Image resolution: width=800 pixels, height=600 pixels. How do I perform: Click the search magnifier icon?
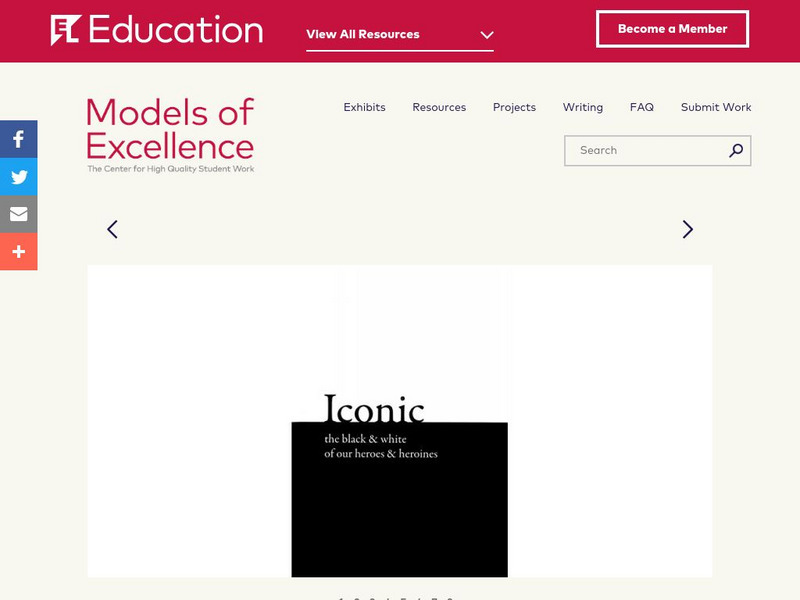pyautogui.click(x=736, y=151)
